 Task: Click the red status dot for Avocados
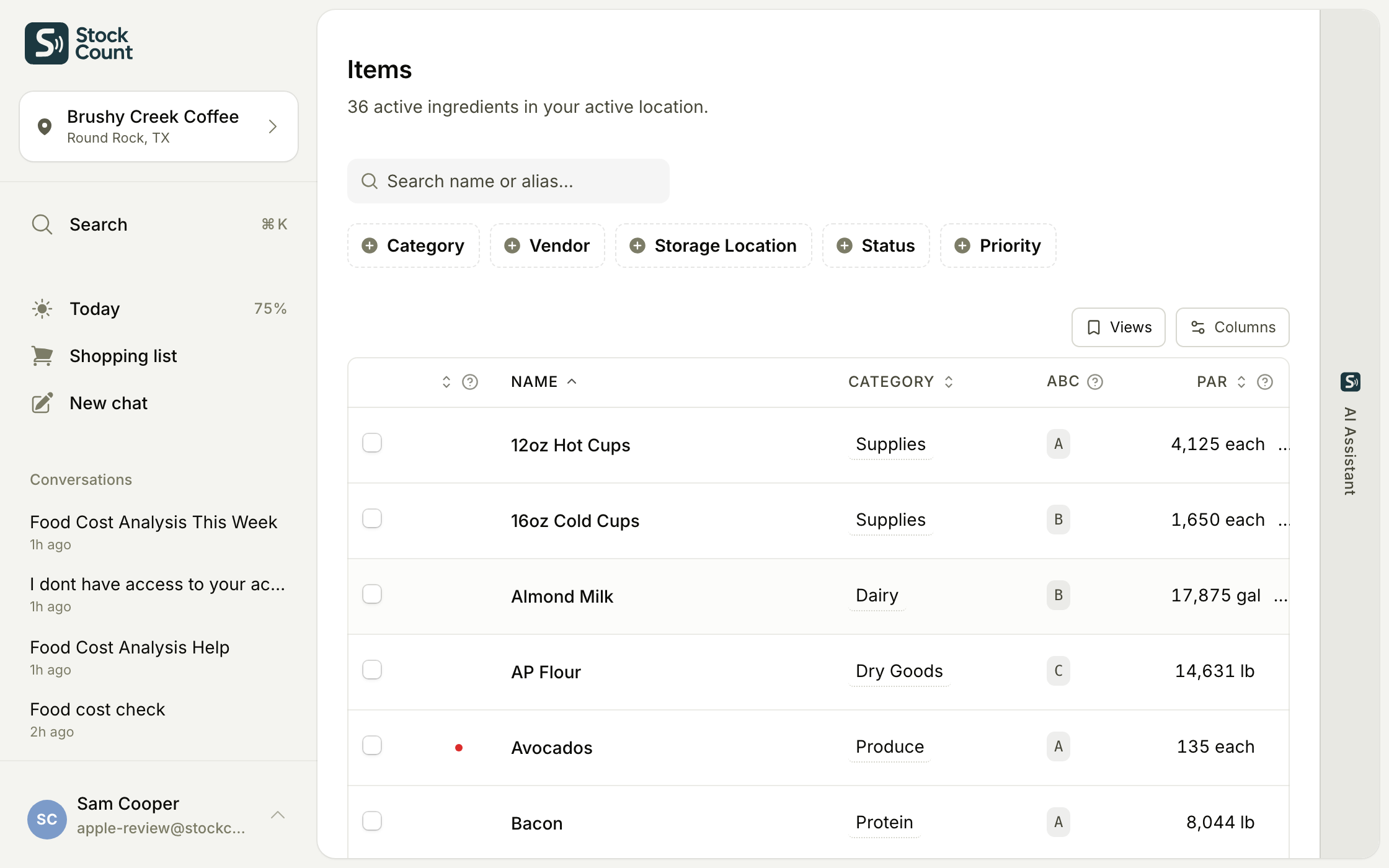tap(459, 748)
